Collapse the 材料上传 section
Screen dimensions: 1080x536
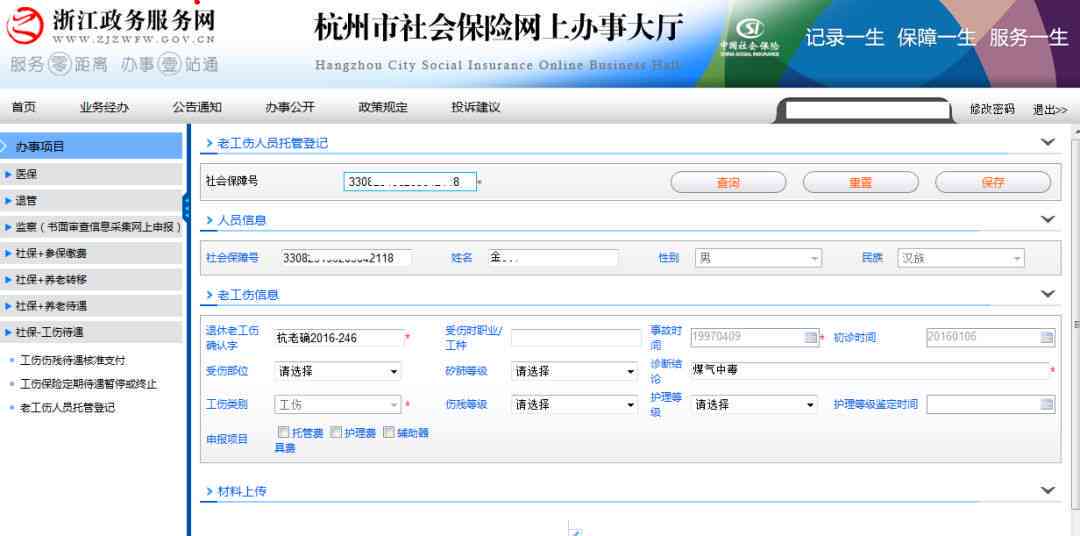pos(1048,491)
